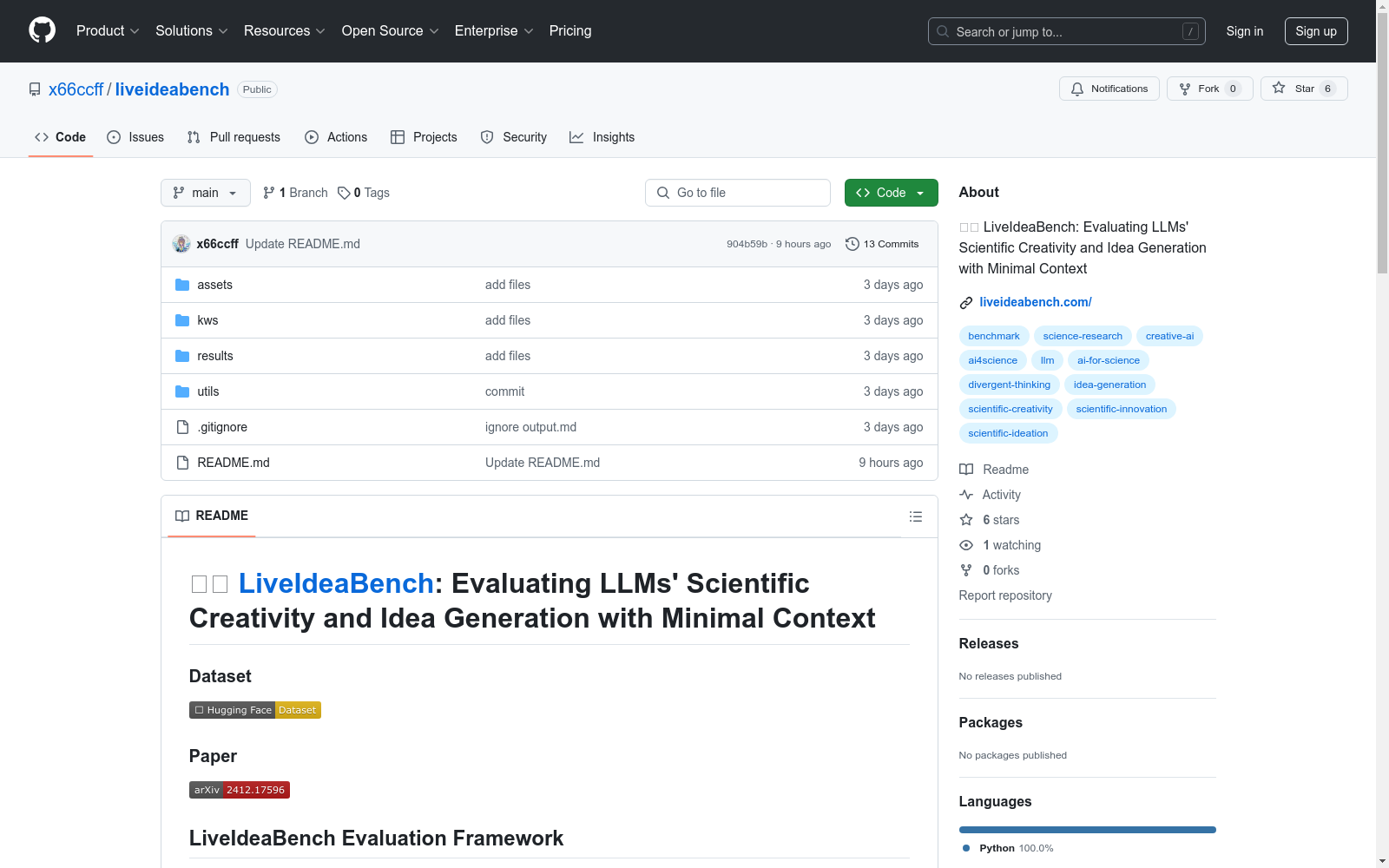This screenshot has height=868, width=1389.
Task: Switch to the Insights tab
Action: [602, 137]
